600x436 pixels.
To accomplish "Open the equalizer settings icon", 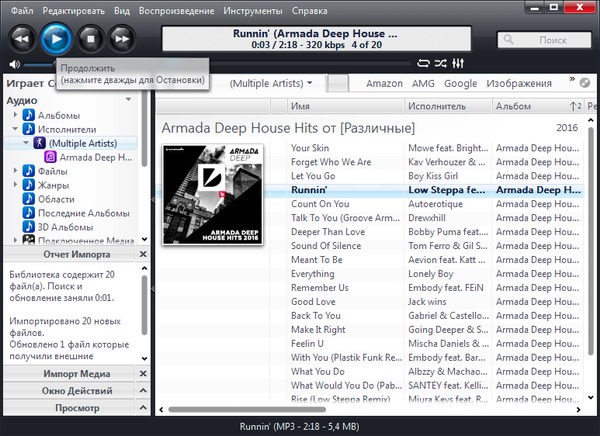I will click(x=457, y=64).
